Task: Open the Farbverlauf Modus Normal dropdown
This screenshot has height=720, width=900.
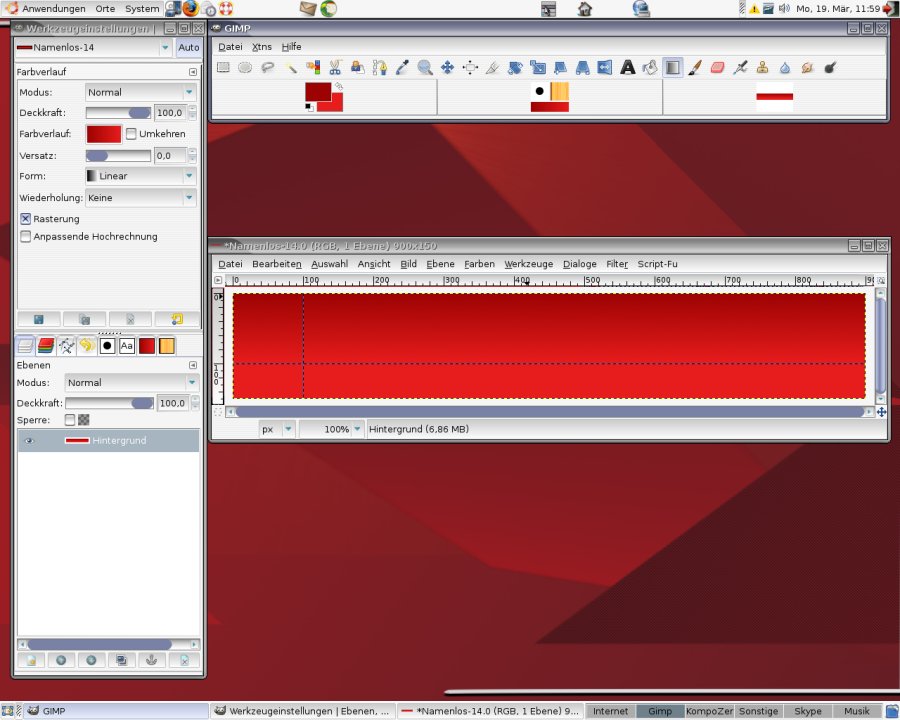Action: pyautogui.click(x=141, y=92)
